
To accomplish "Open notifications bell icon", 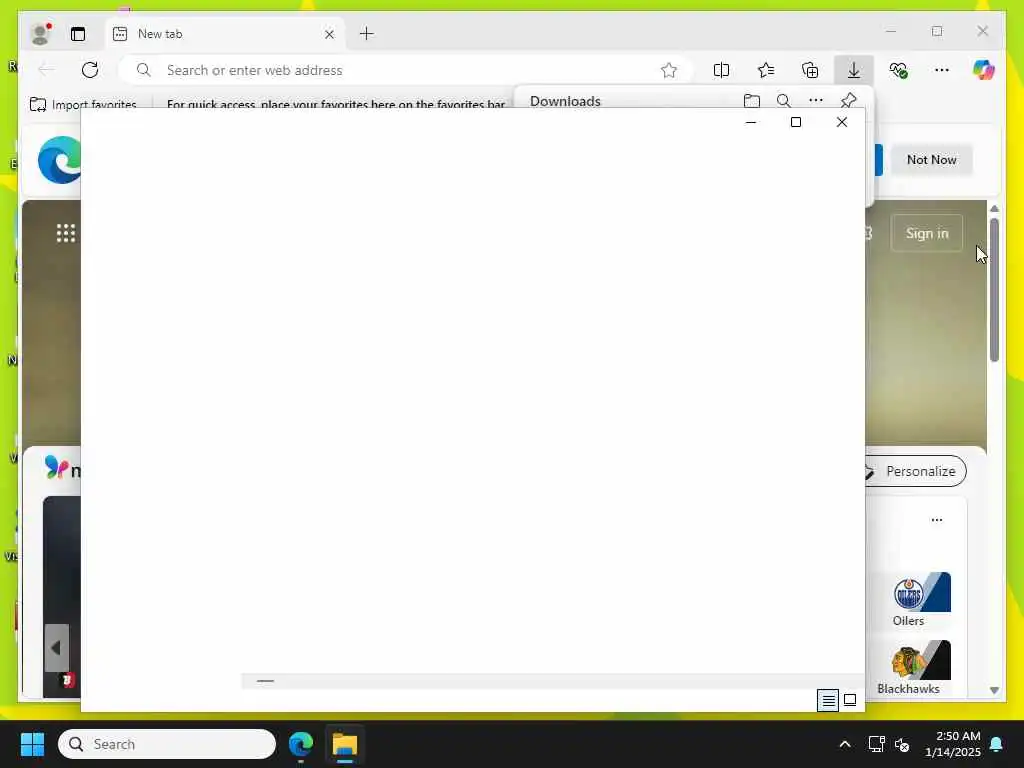I will pos(997,744).
